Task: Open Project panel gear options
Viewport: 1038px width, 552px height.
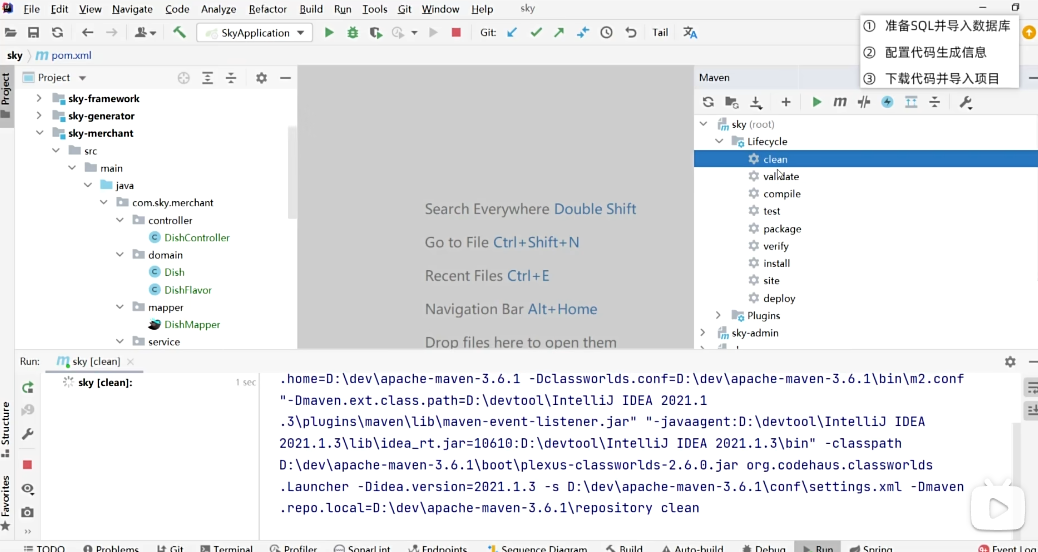Action: tap(261, 78)
